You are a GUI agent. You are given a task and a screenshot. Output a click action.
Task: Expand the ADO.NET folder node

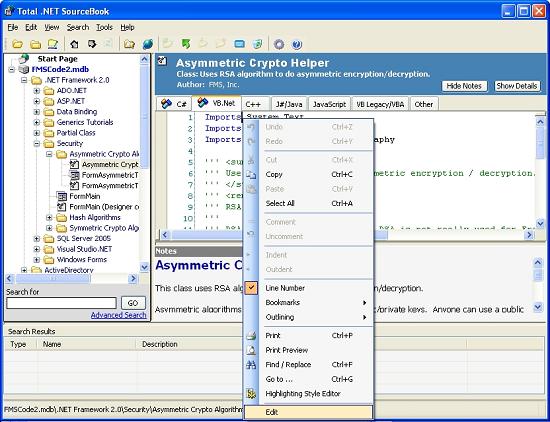tap(36, 91)
